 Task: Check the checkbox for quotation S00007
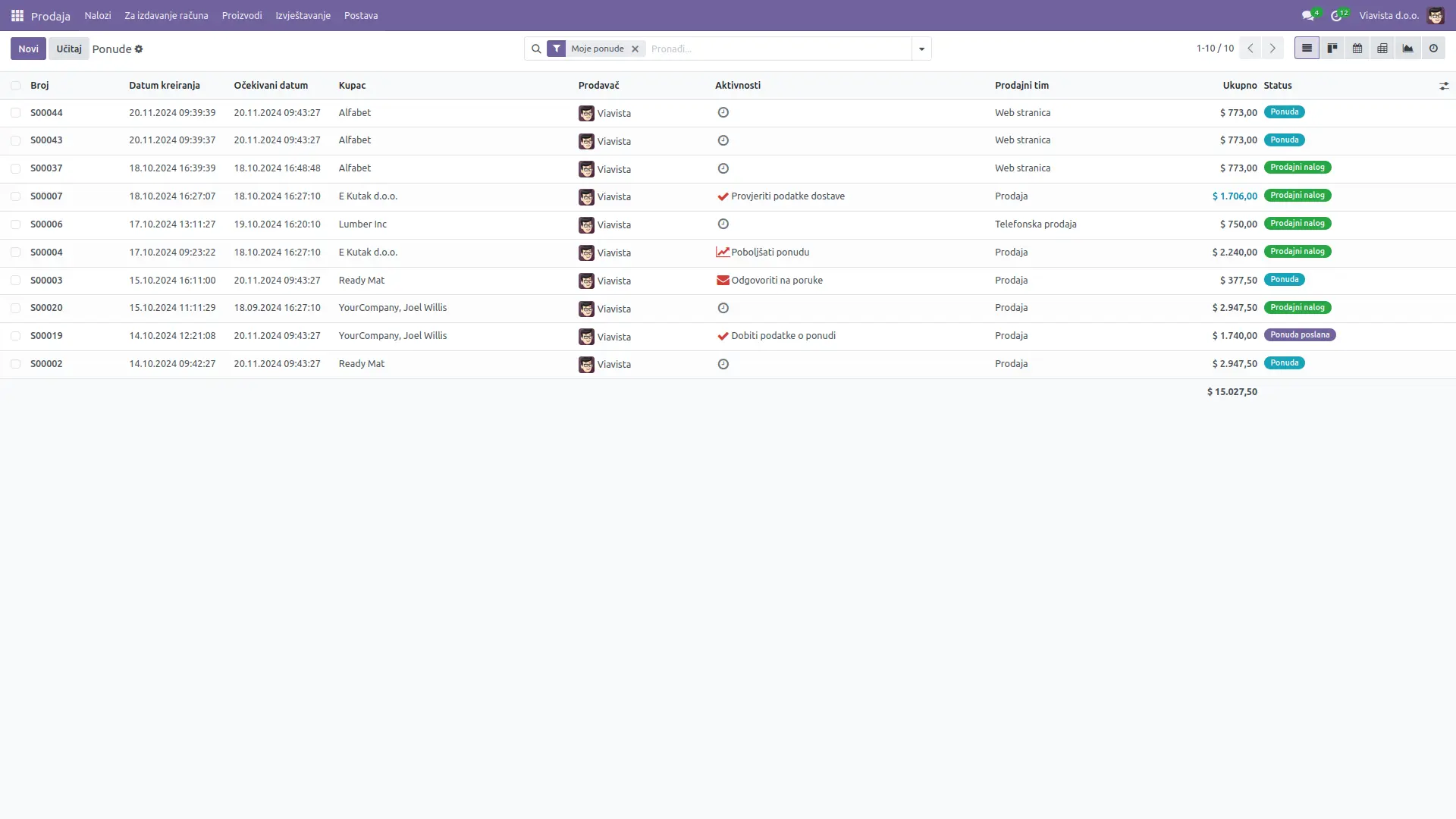[16, 196]
